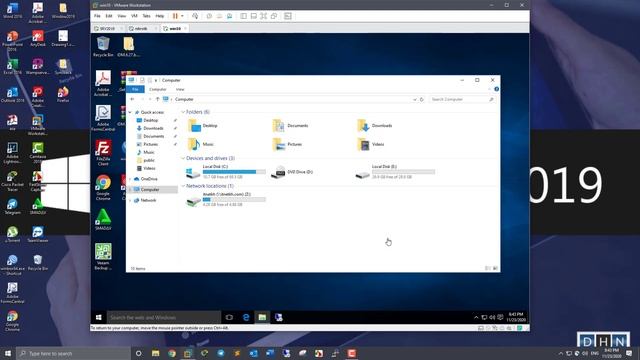
Task: Click the VM taskbar clock
Action: pyautogui.click(x=516, y=317)
